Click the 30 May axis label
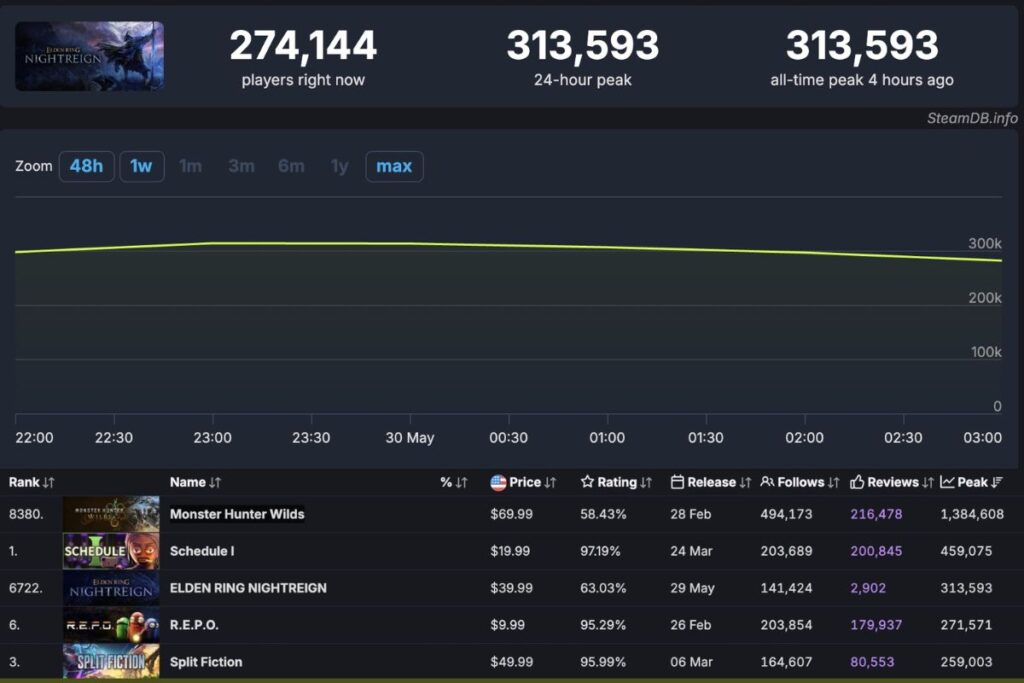The width and height of the screenshot is (1024, 683). pyautogui.click(x=409, y=437)
